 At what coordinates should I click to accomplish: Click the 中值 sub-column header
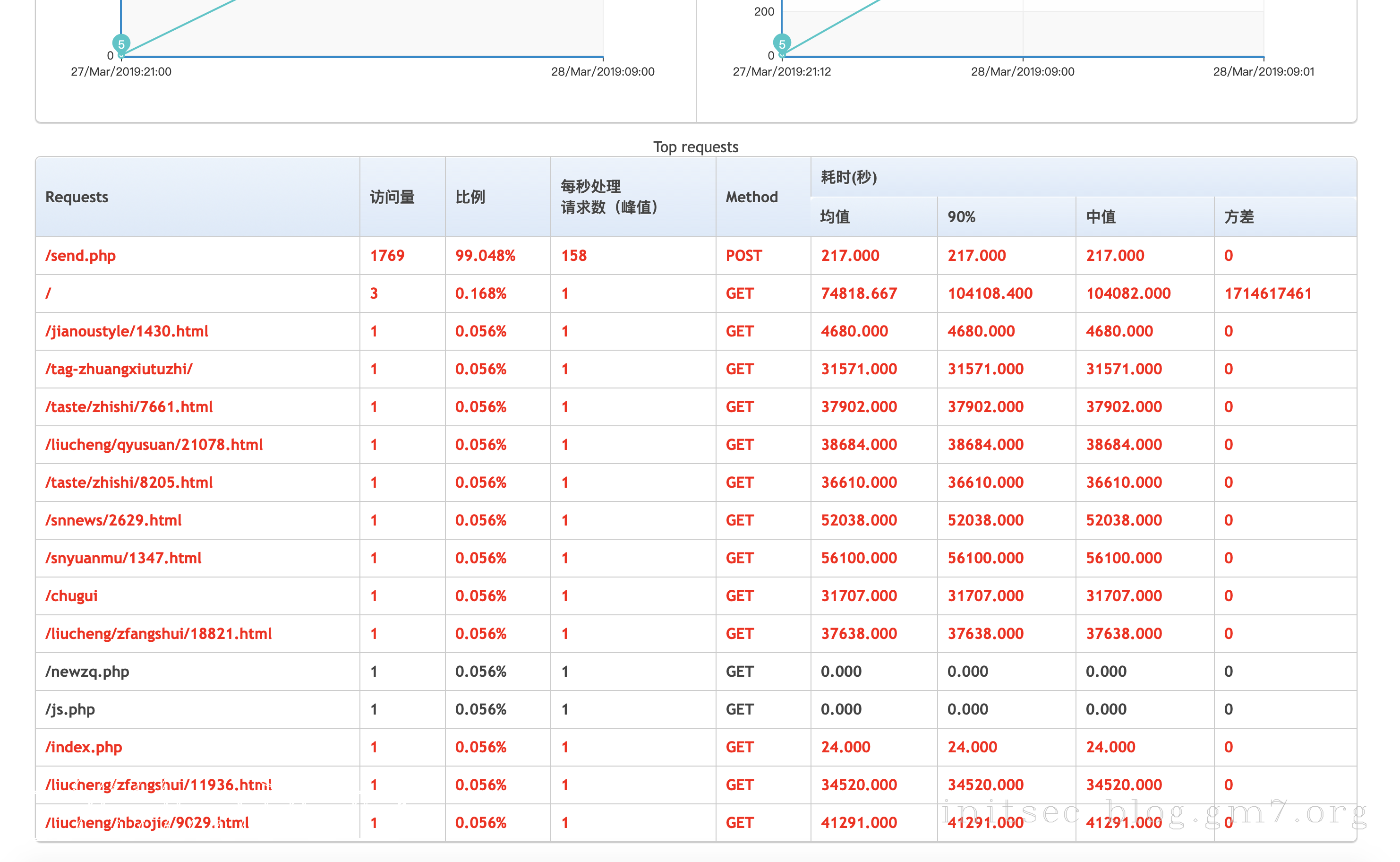[1100, 216]
